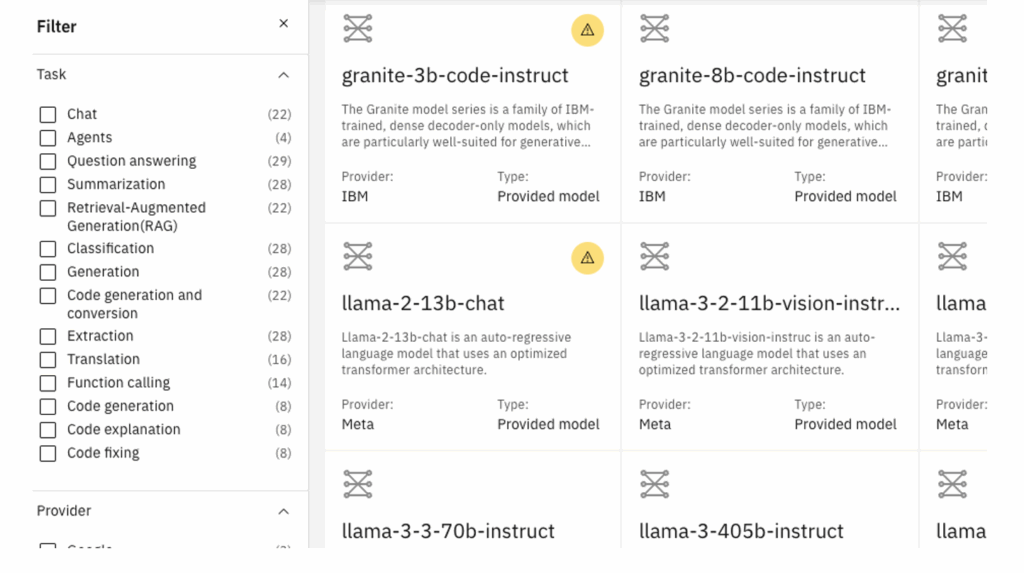Screen dimensions: 1024x573
Task: Tick the Function calling filter checkbox
Action: pyautogui.click(x=48, y=383)
